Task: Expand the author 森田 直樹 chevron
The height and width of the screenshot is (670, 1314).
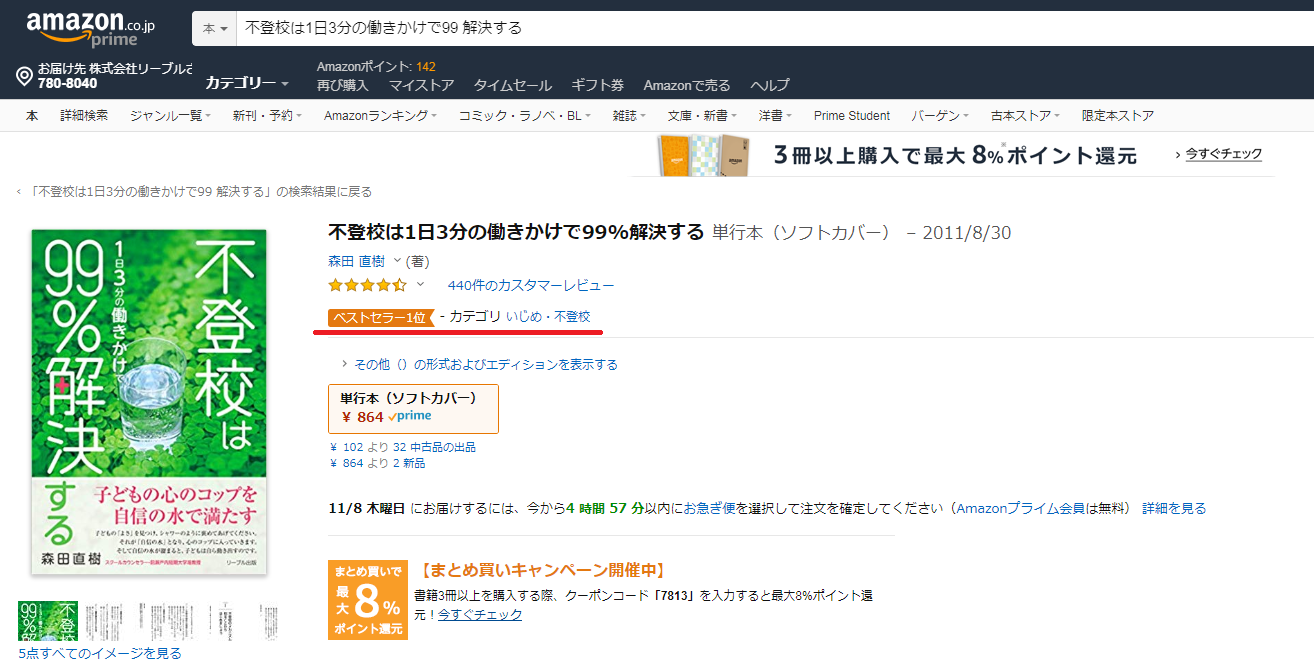Action: point(397,261)
